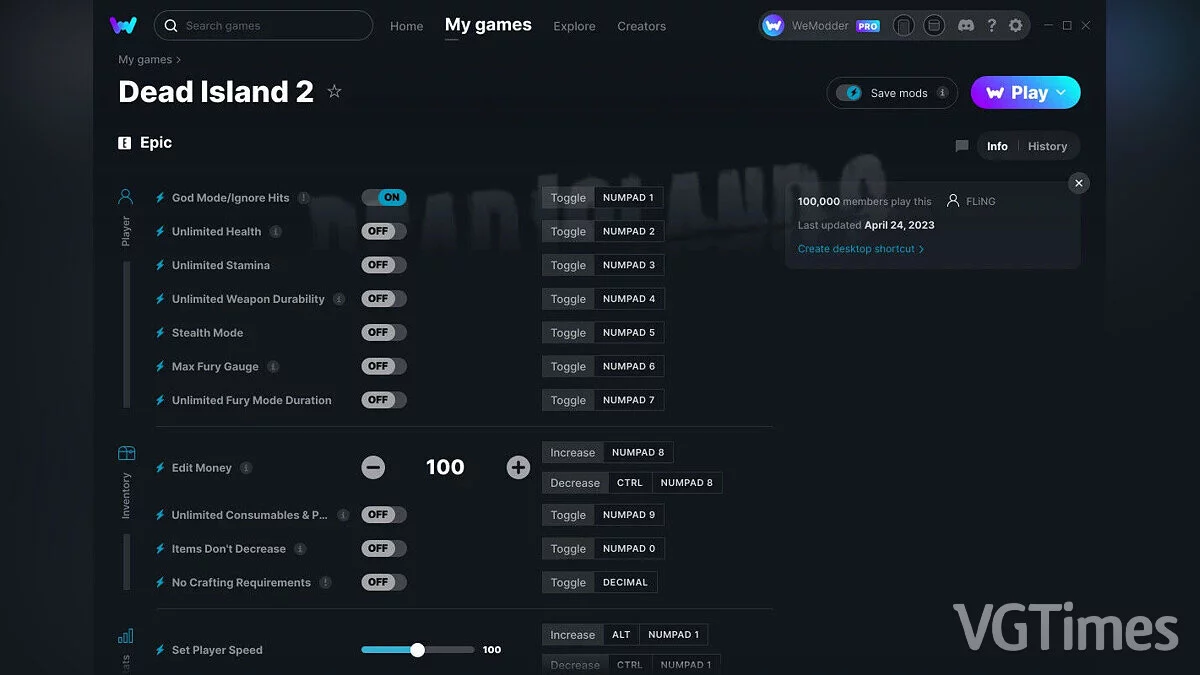The height and width of the screenshot is (675, 1200).
Task: Close the info panel with X
Action: pos(1078,183)
